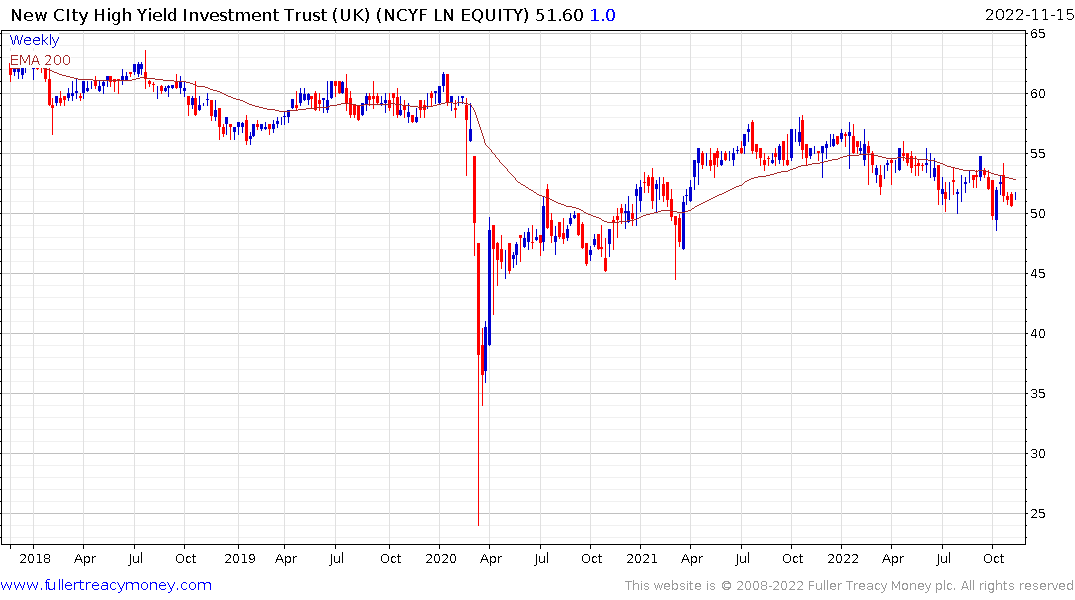This screenshot has height=600, width=1075.
Task: Click the y-axis label '30'
Action: [1038, 453]
